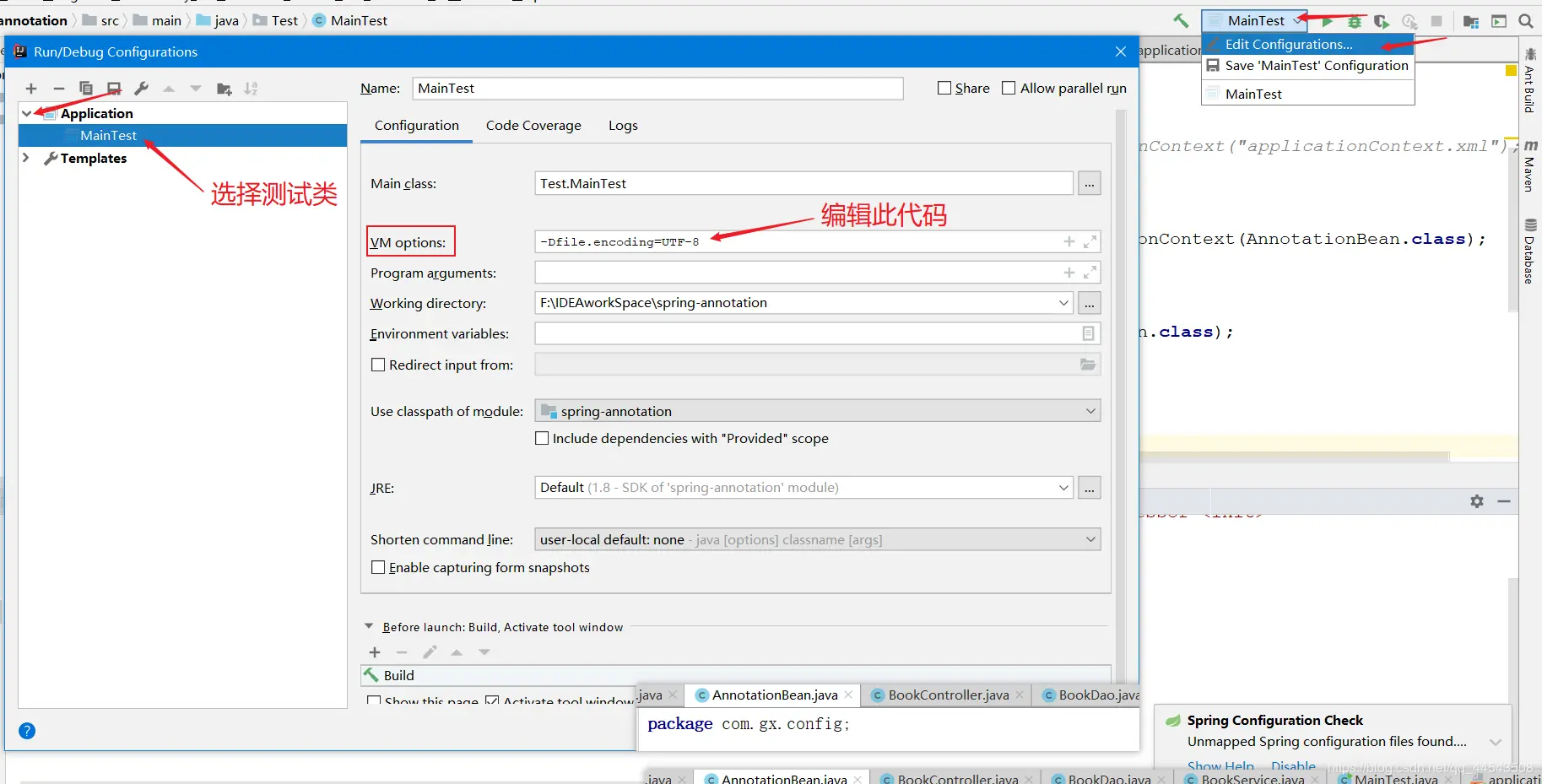Select MainTest entry below the Save menu item

click(1307, 95)
